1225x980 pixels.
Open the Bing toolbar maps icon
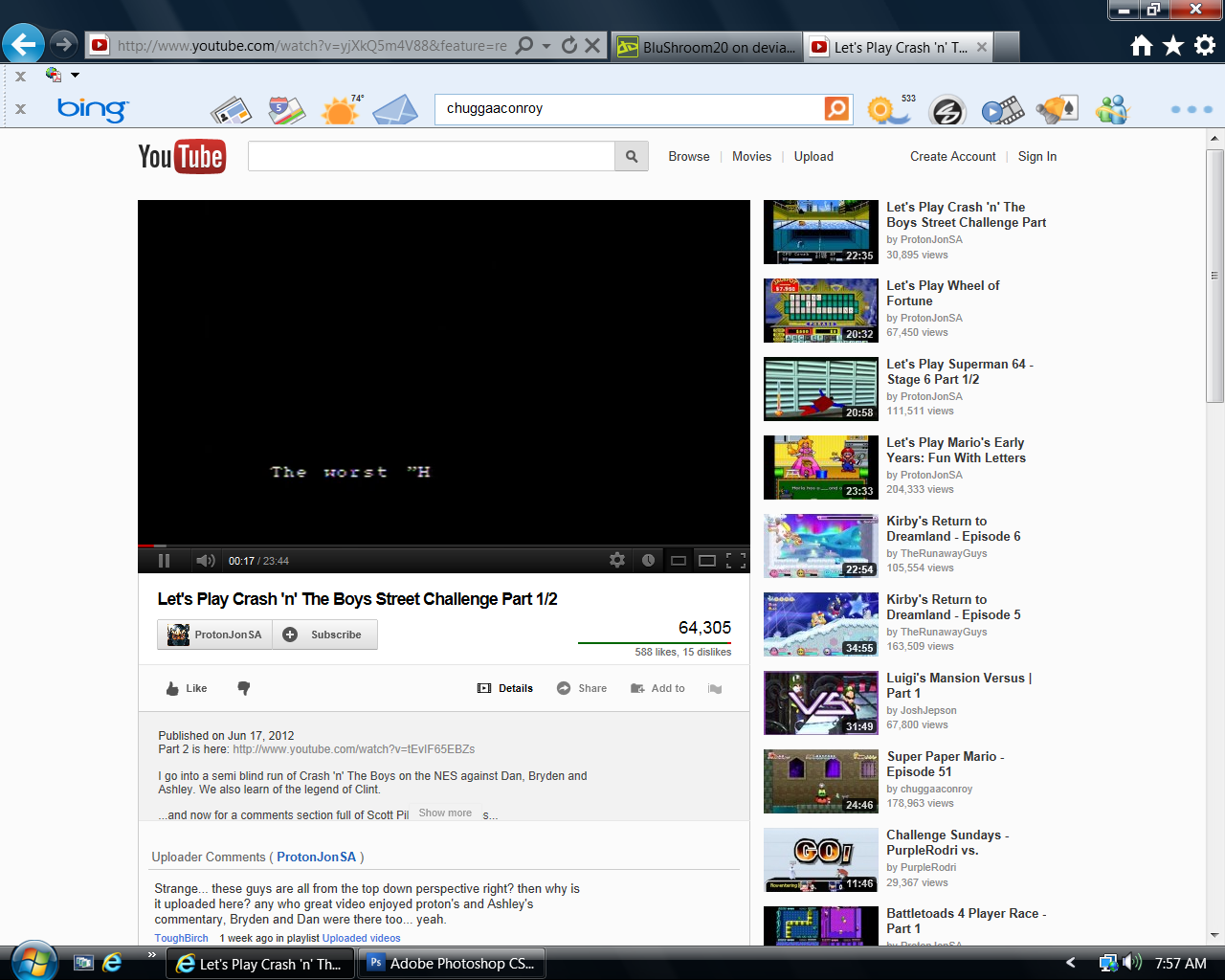point(286,110)
